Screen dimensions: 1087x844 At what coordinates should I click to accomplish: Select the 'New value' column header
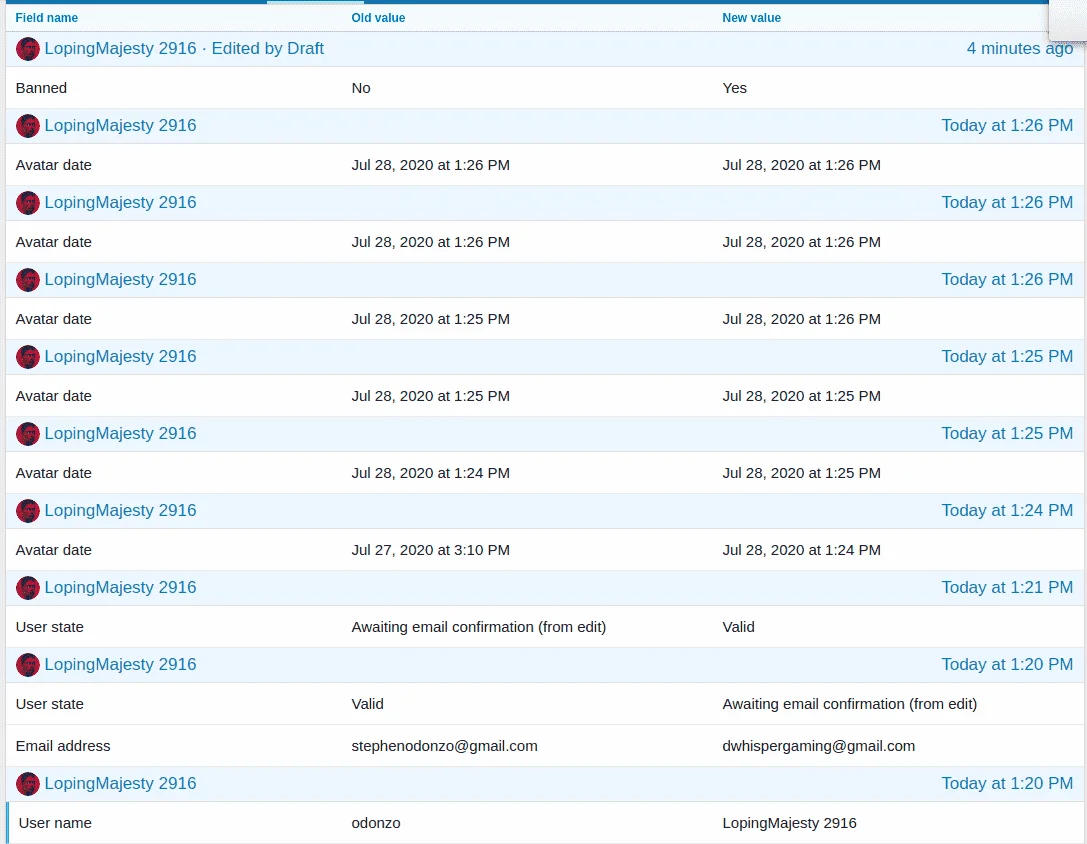(x=751, y=17)
